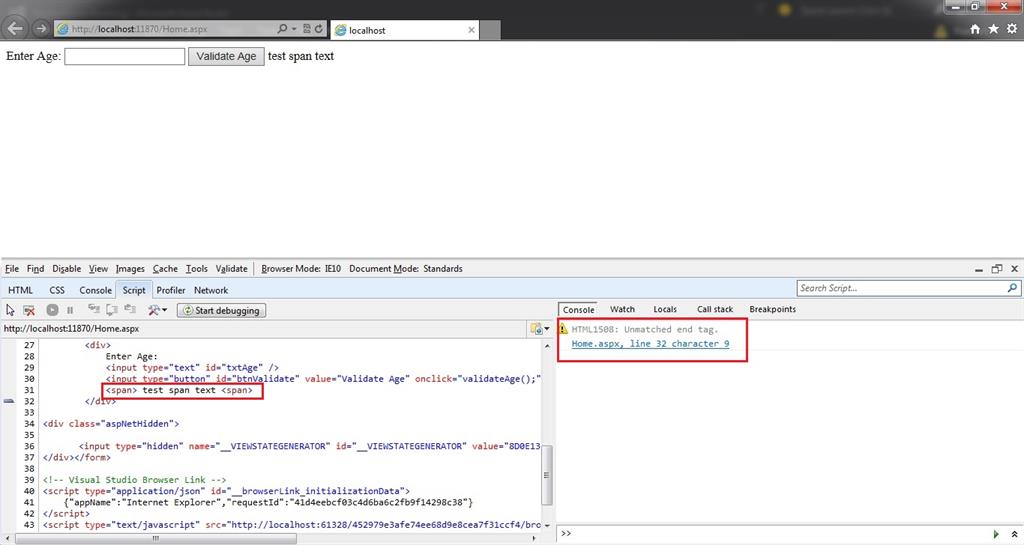Click the source pane vertical scrollbar thumb
Screen dimensions: 1024x545
[547, 475]
